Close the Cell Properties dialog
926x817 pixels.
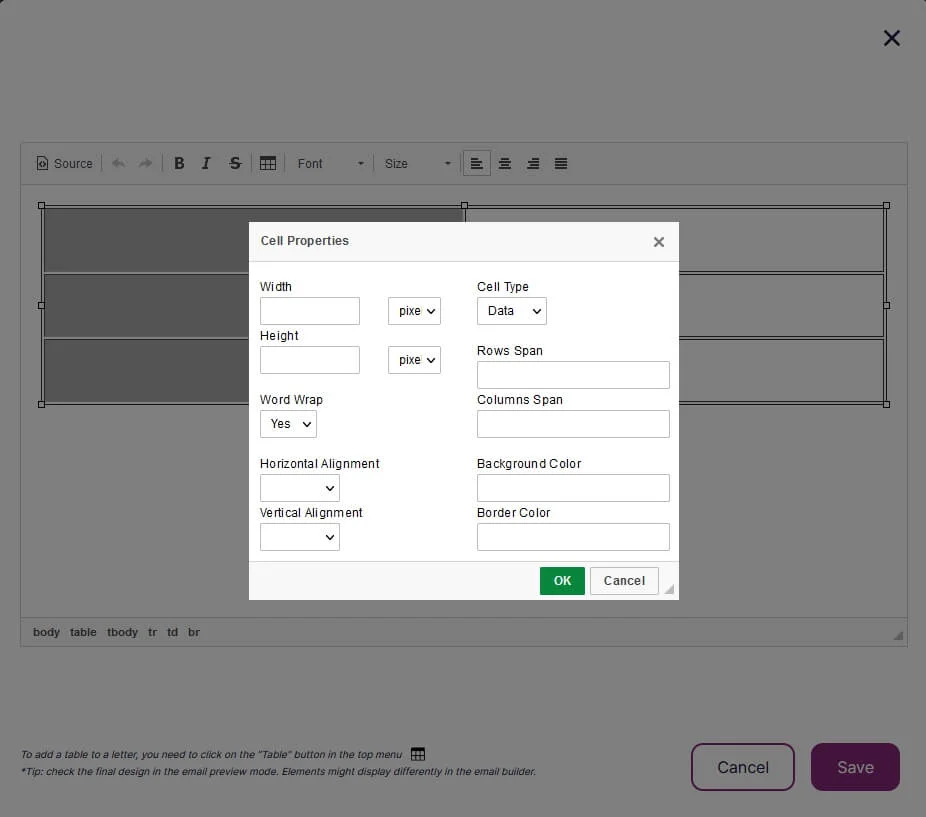click(659, 242)
